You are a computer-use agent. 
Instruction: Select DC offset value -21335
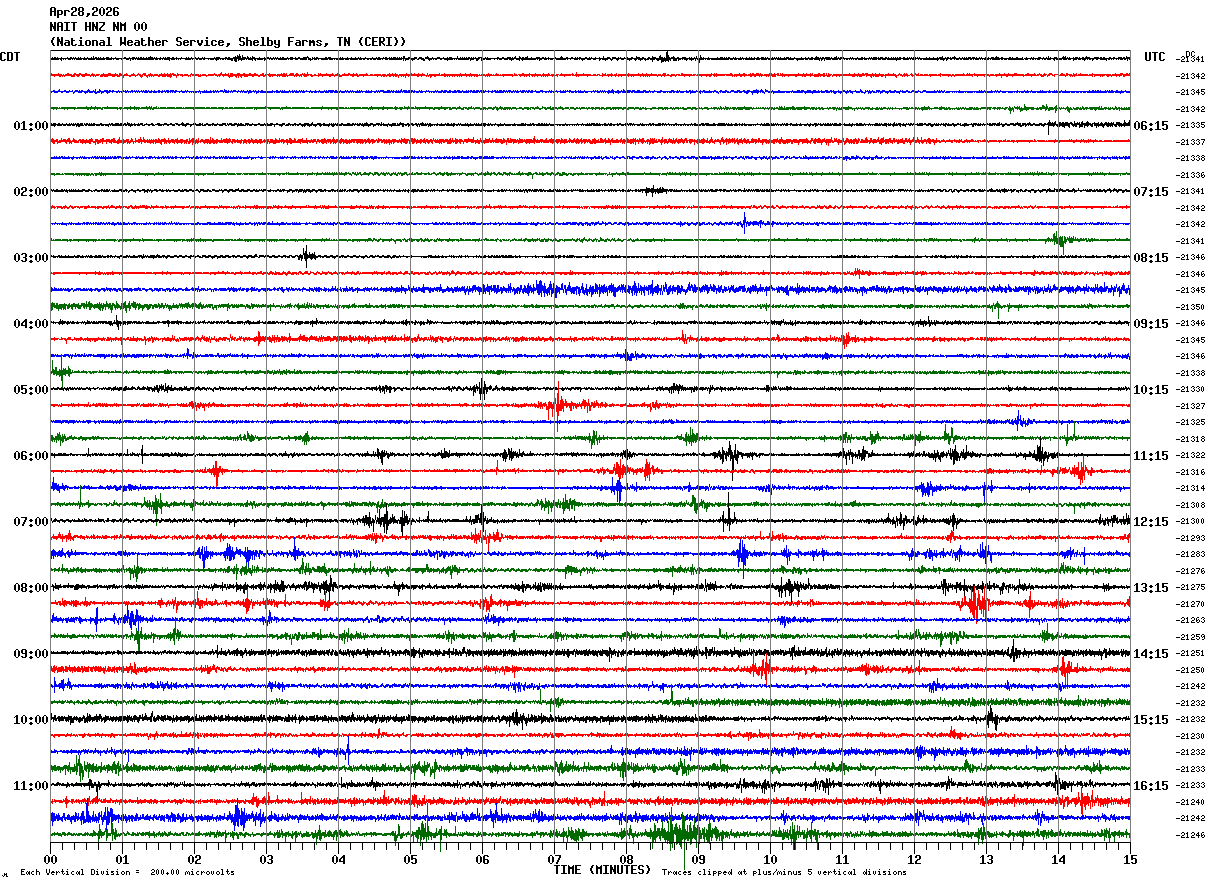tap(1191, 126)
